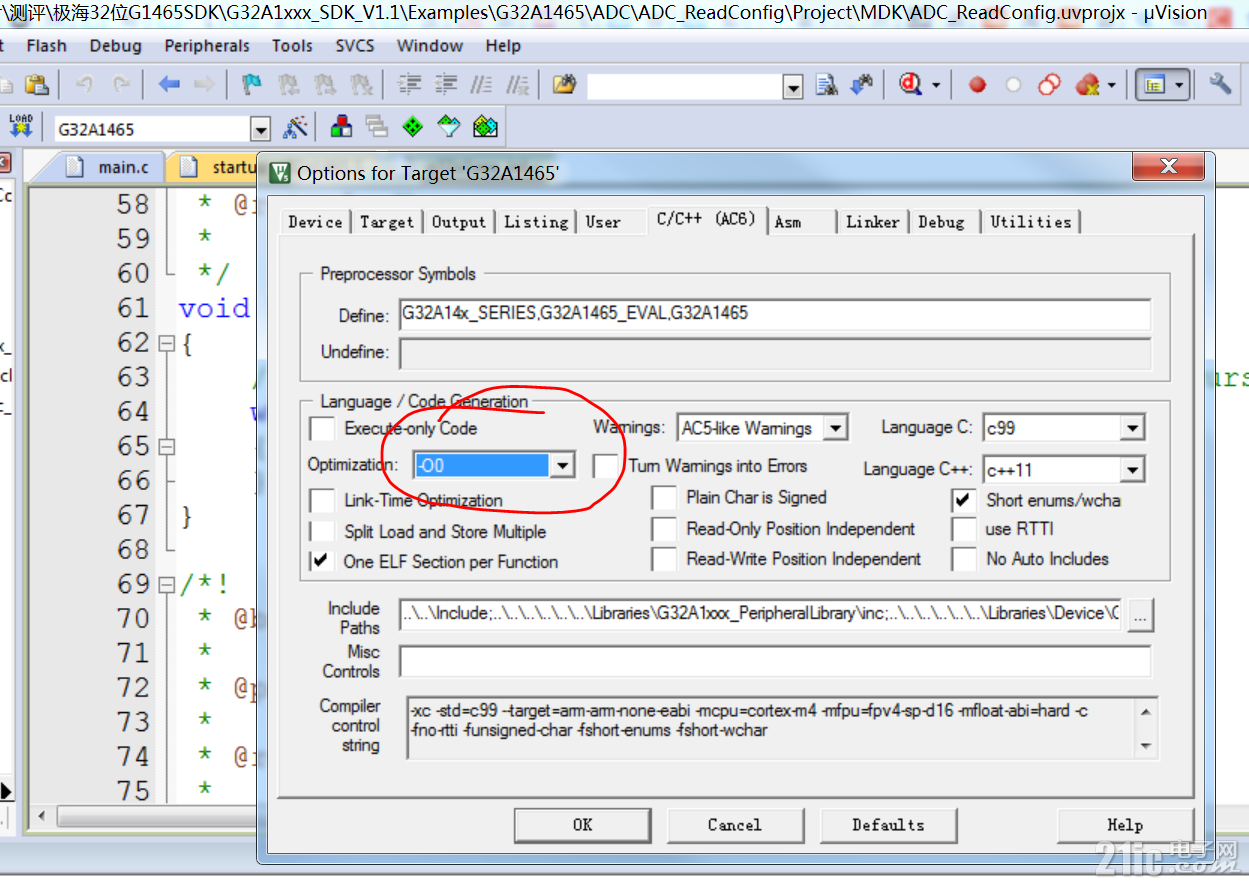Click the Cancel button
This screenshot has width=1249, height=883.
[735, 825]
